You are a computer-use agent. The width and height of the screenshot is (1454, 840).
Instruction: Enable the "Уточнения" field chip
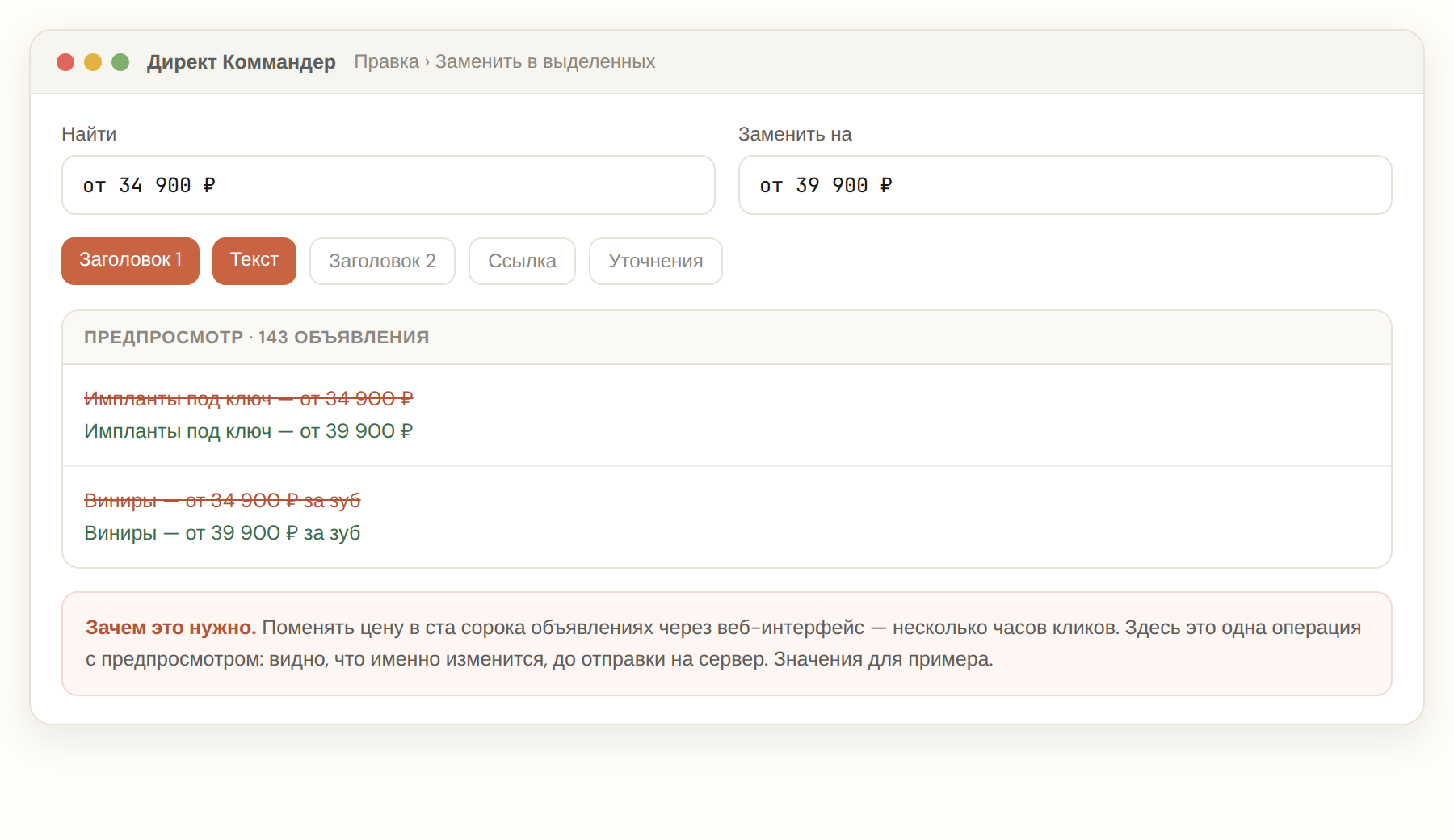coord(656,261)
